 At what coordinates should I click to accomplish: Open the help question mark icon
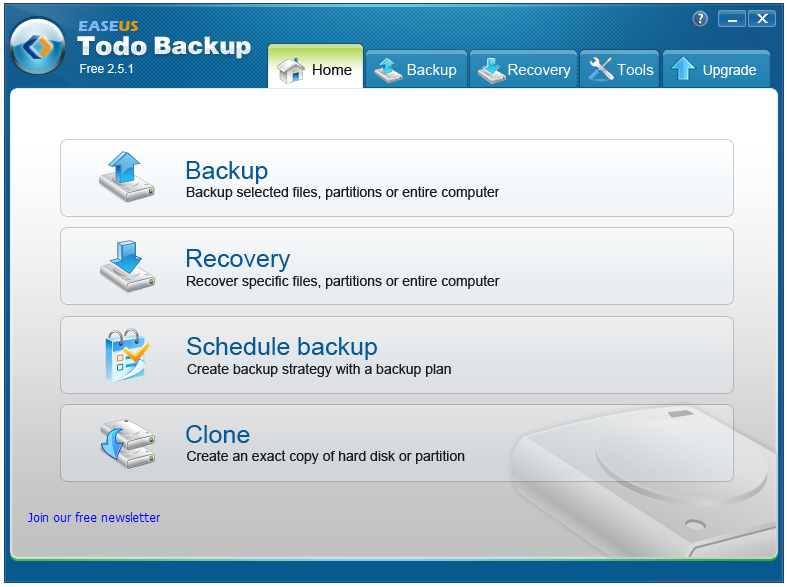point(700,19)
